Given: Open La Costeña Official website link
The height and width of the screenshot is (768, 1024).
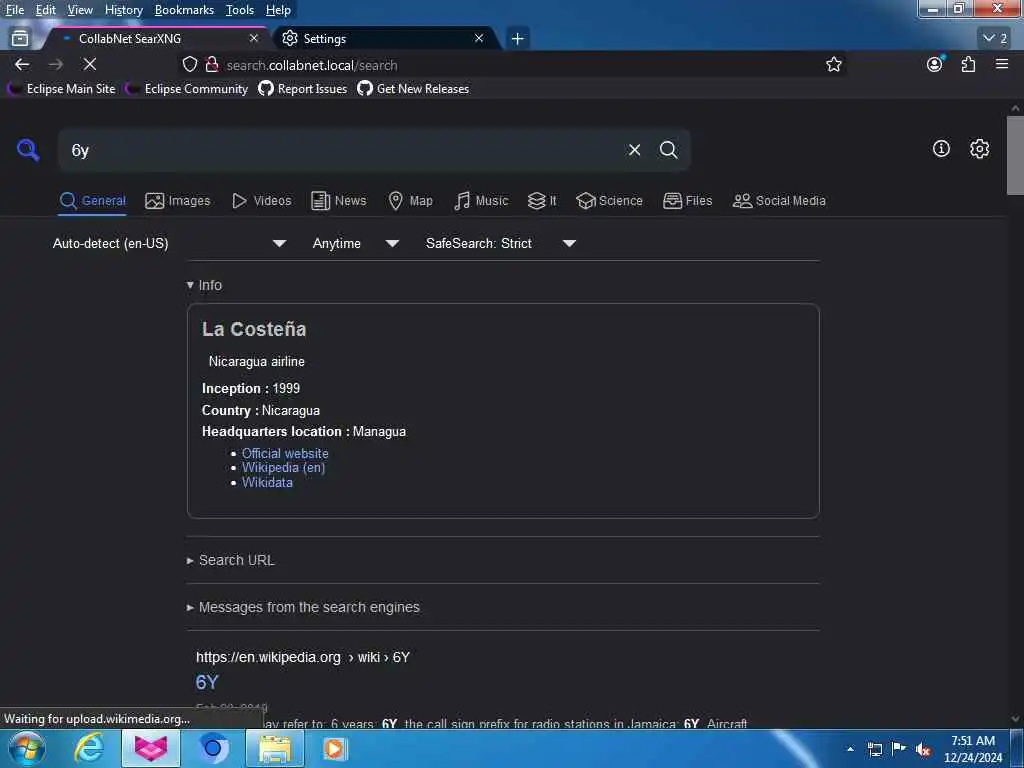Looking at the screenshot, I should click(x=285, y=453).
